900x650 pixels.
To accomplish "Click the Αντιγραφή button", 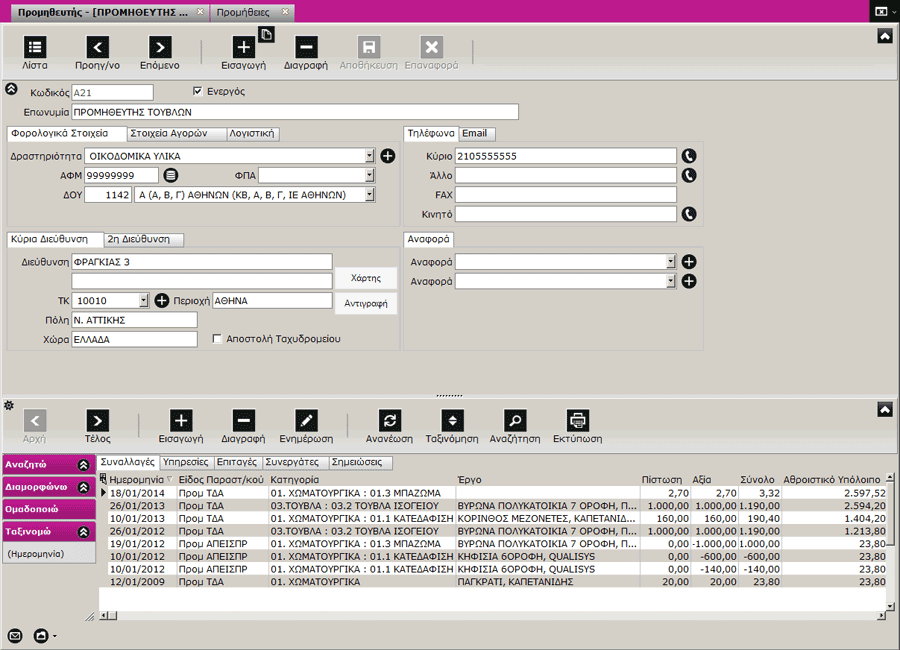I will pyautogui.click(x=366, y=303).
